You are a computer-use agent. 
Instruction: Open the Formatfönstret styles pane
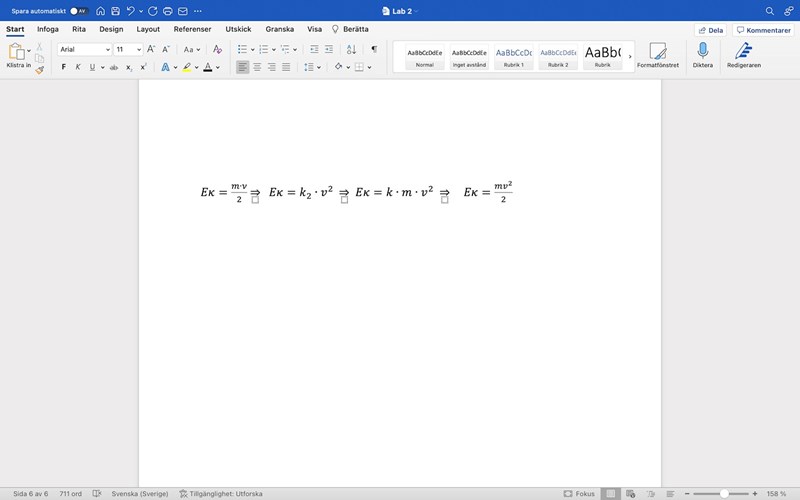[x=657, y=51]
